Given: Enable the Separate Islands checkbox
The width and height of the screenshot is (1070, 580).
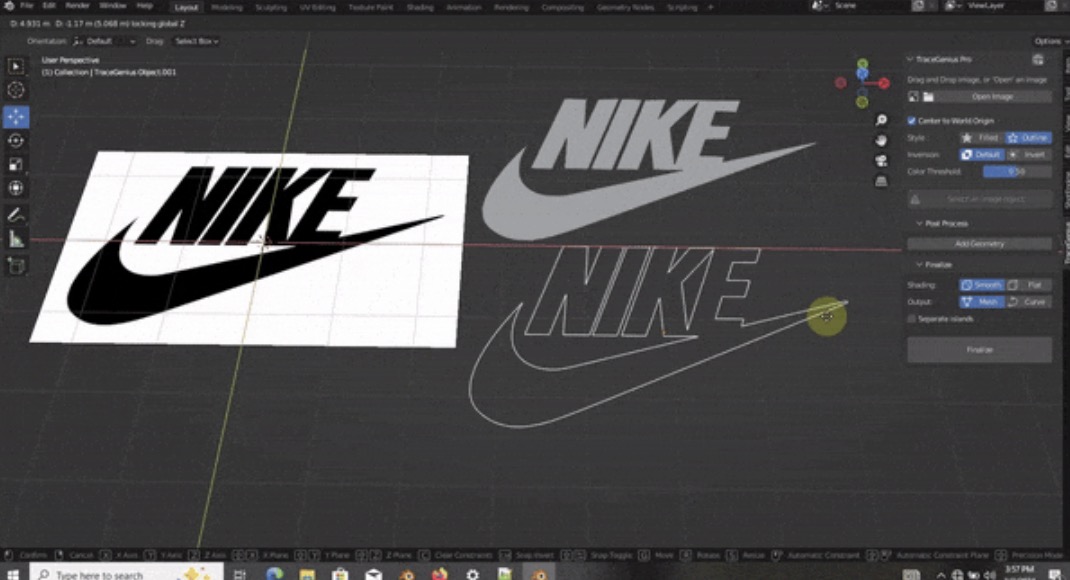Looking at the screenshot, I should coord(912,319).
